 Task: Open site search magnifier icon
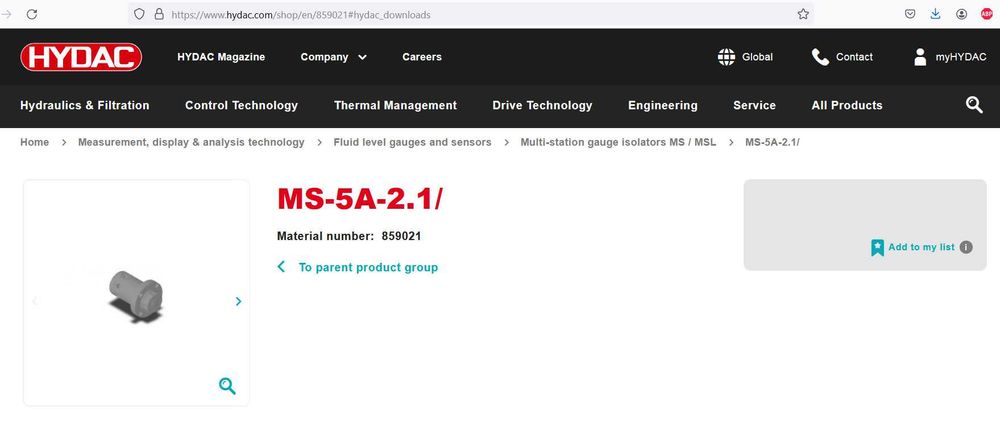click(x=974, y=105)
